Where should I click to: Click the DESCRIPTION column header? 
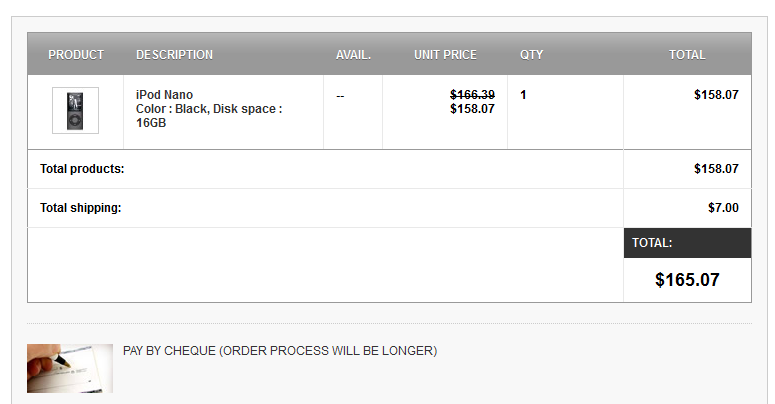[x=174, y=55]
